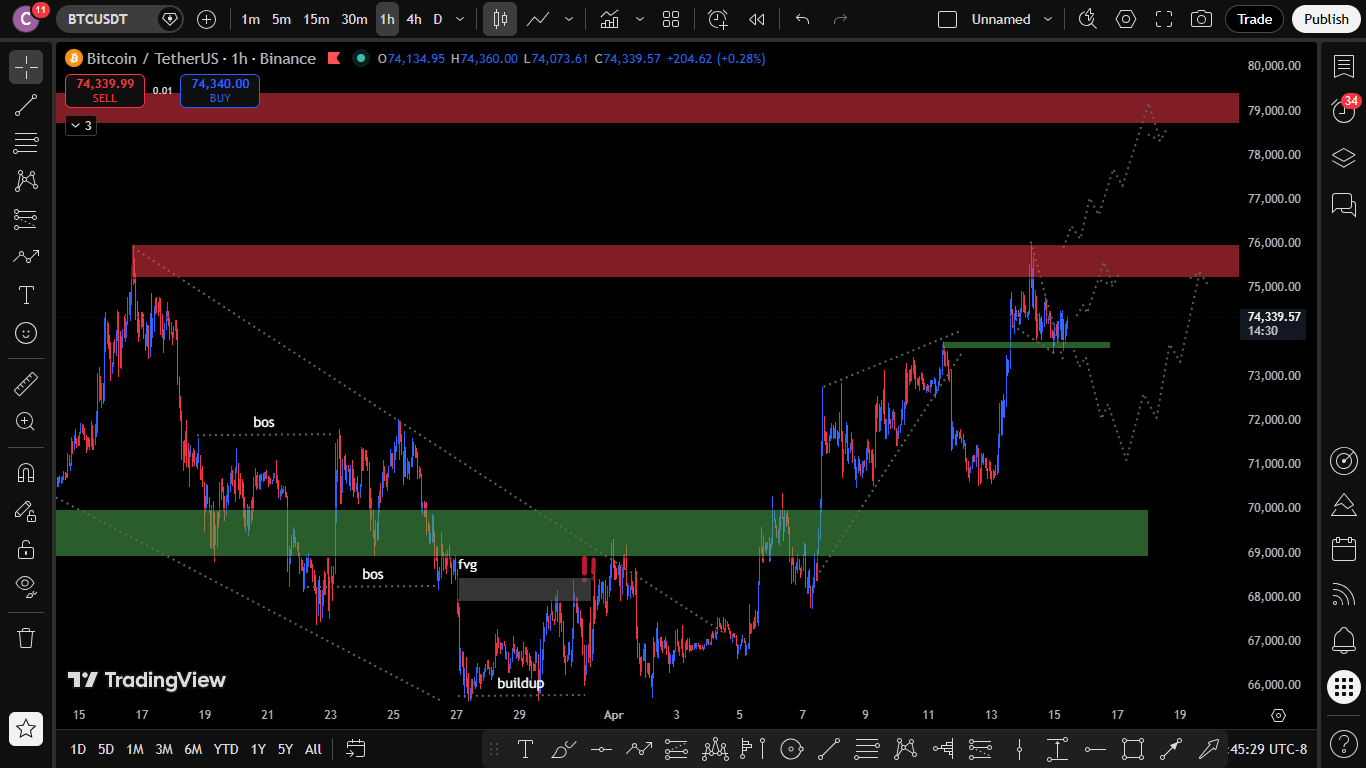Set date range to 1D
This screenshot has height=768, width=1366.
pyautogui.click(x=78, y=749)
